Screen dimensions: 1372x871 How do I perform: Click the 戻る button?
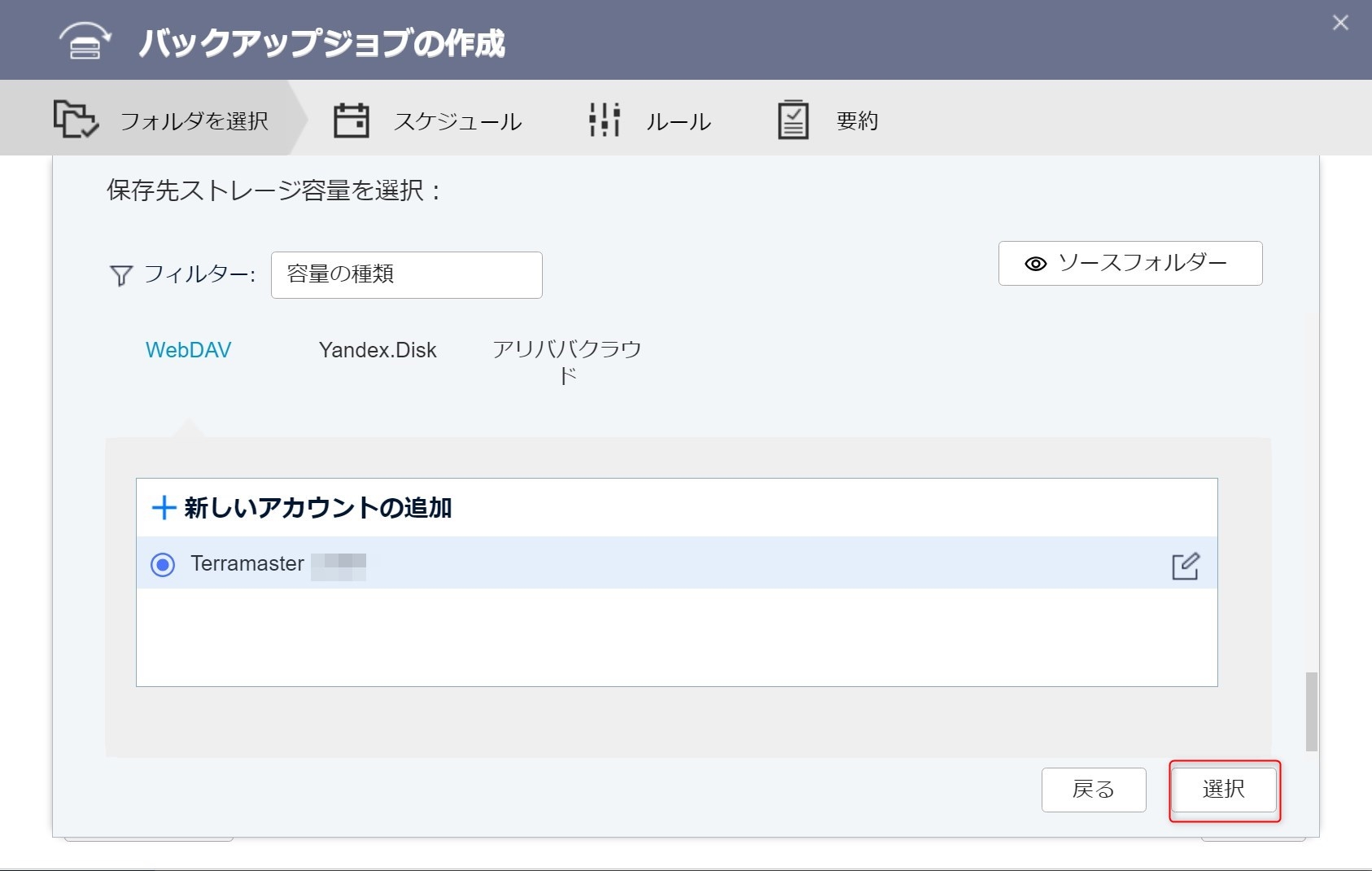[x=1093, y=790]
